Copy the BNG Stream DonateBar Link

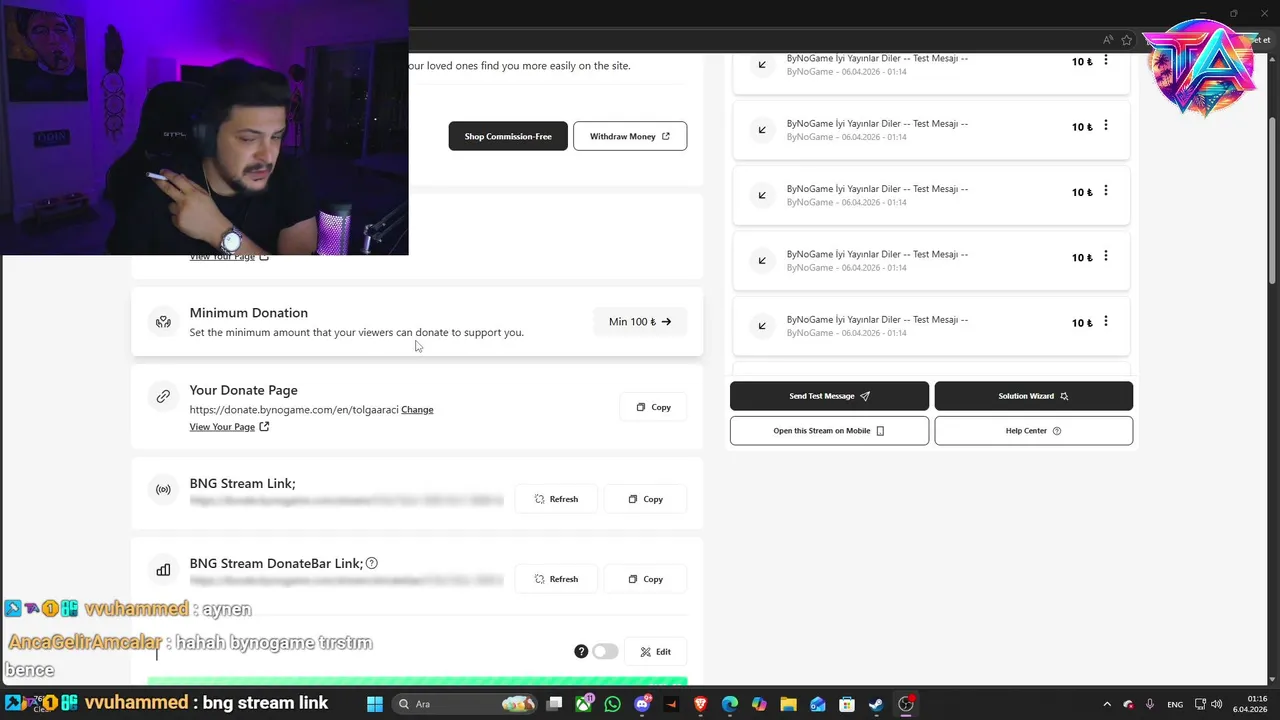tap(645, 579)
